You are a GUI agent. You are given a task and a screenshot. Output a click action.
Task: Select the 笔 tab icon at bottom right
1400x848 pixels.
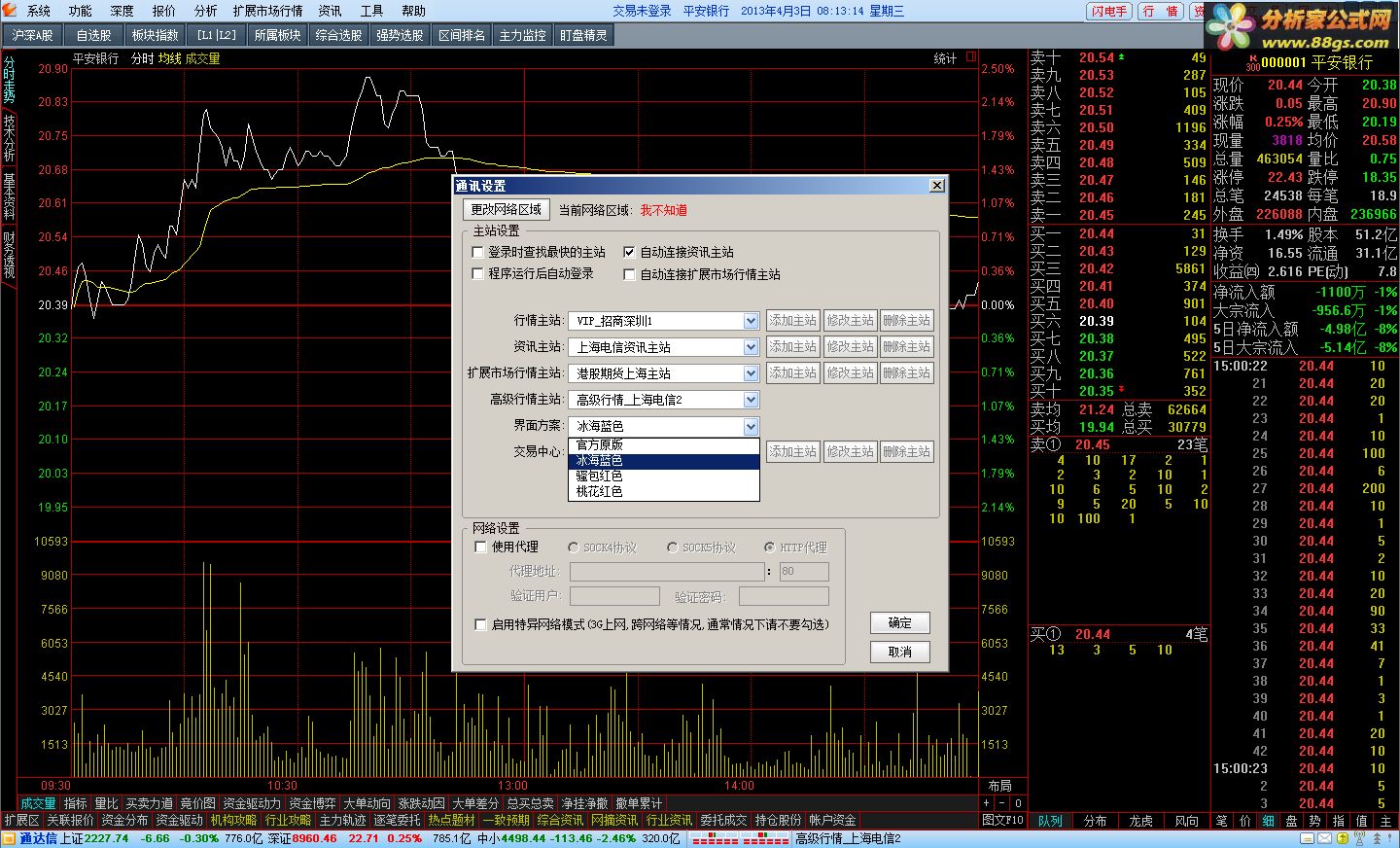[x=1222, y=821]
